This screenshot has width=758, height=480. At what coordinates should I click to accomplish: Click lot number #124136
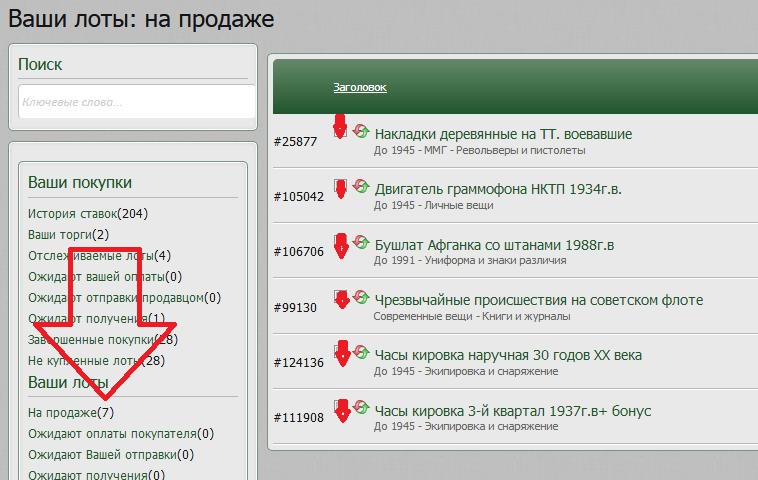(x=299, y=363)
